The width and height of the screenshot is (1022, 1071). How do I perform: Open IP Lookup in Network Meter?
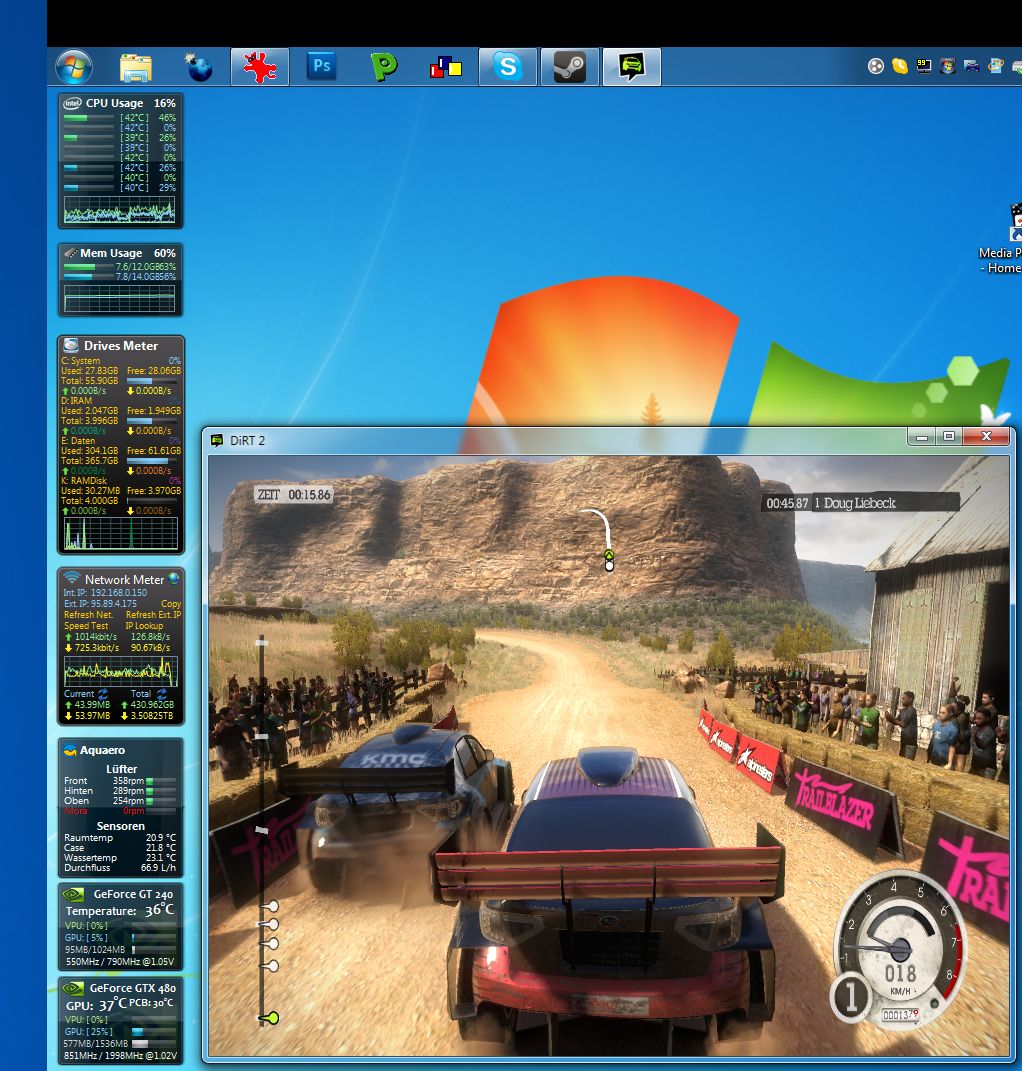click(144, 626)
